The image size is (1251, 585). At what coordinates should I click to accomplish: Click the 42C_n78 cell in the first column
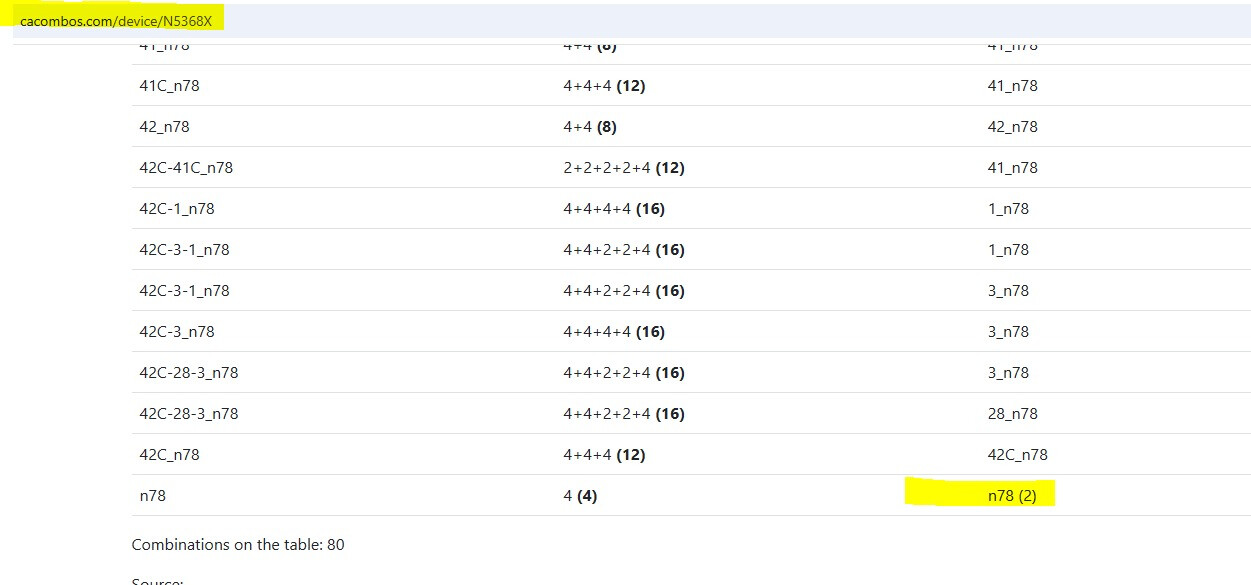click(x=169, y=455)
